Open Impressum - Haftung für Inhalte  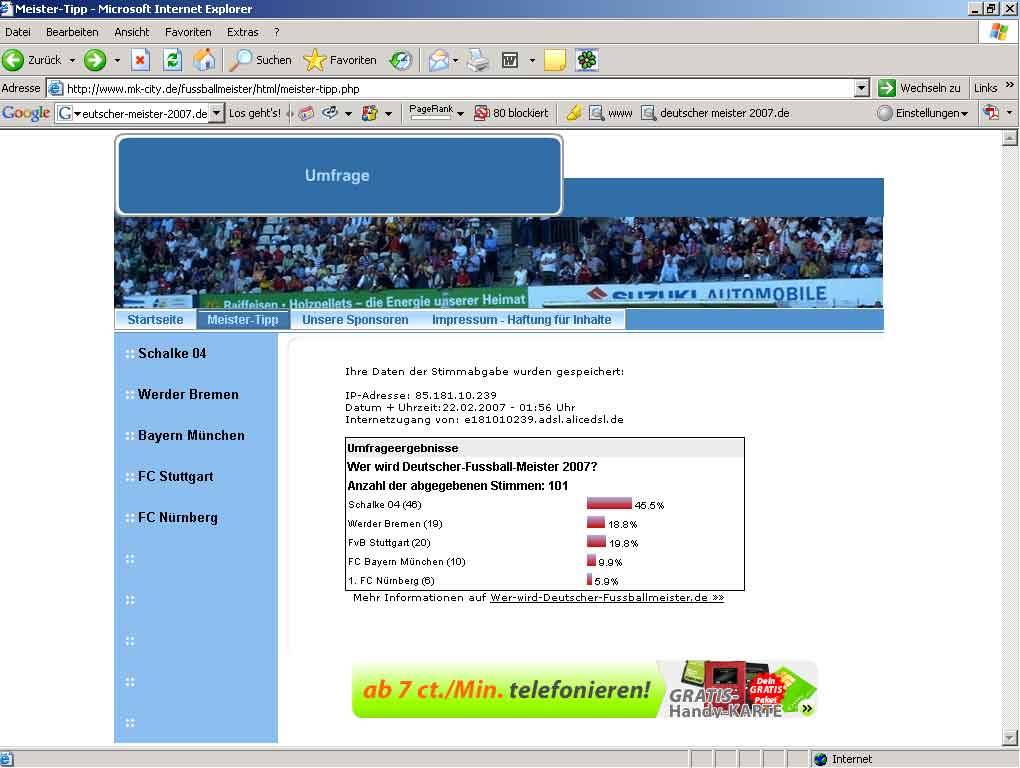[x=522, y=319]
